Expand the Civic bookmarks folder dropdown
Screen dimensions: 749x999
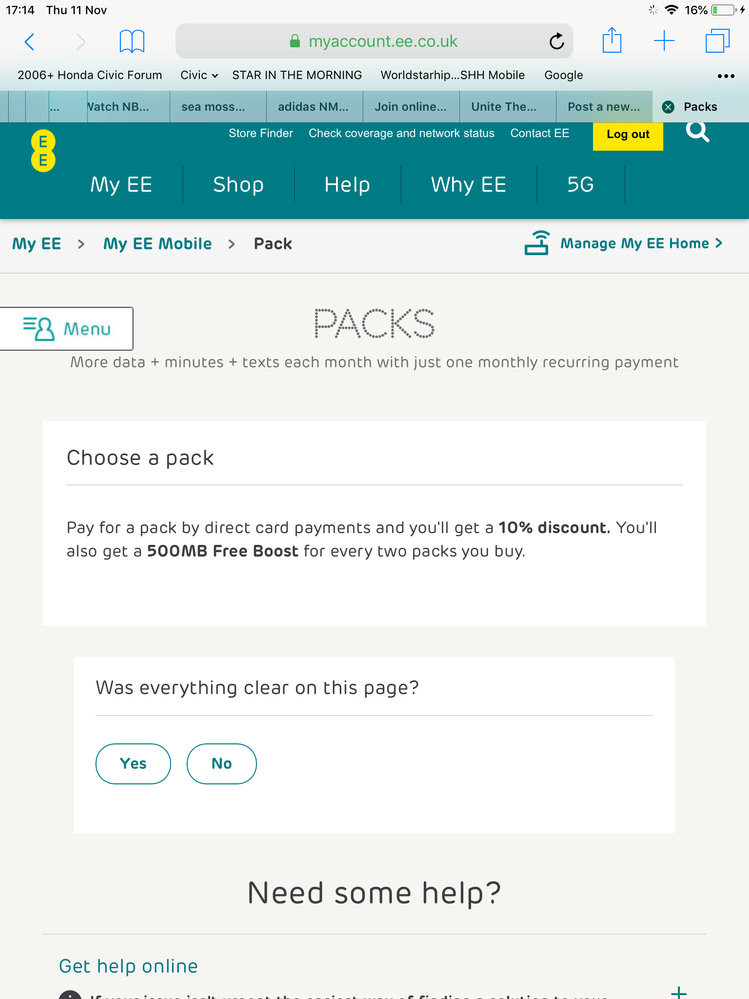[199, 75]
